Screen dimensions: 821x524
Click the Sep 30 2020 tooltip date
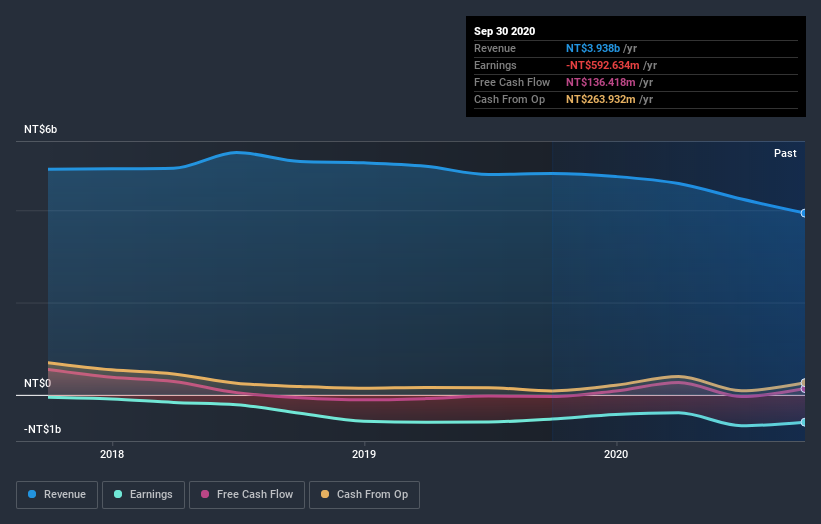click(x=505, y=31)
